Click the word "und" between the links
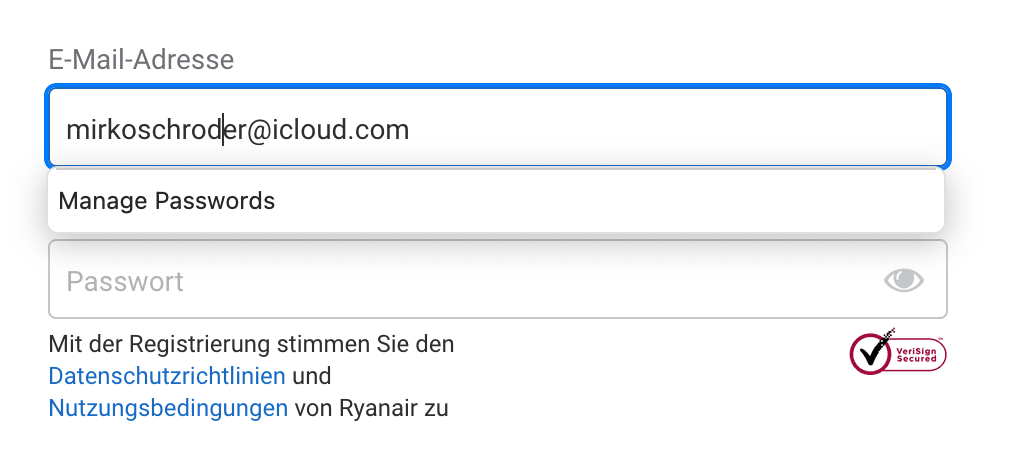The height and width of the screenshot is (454, 1016). (311, 377)
